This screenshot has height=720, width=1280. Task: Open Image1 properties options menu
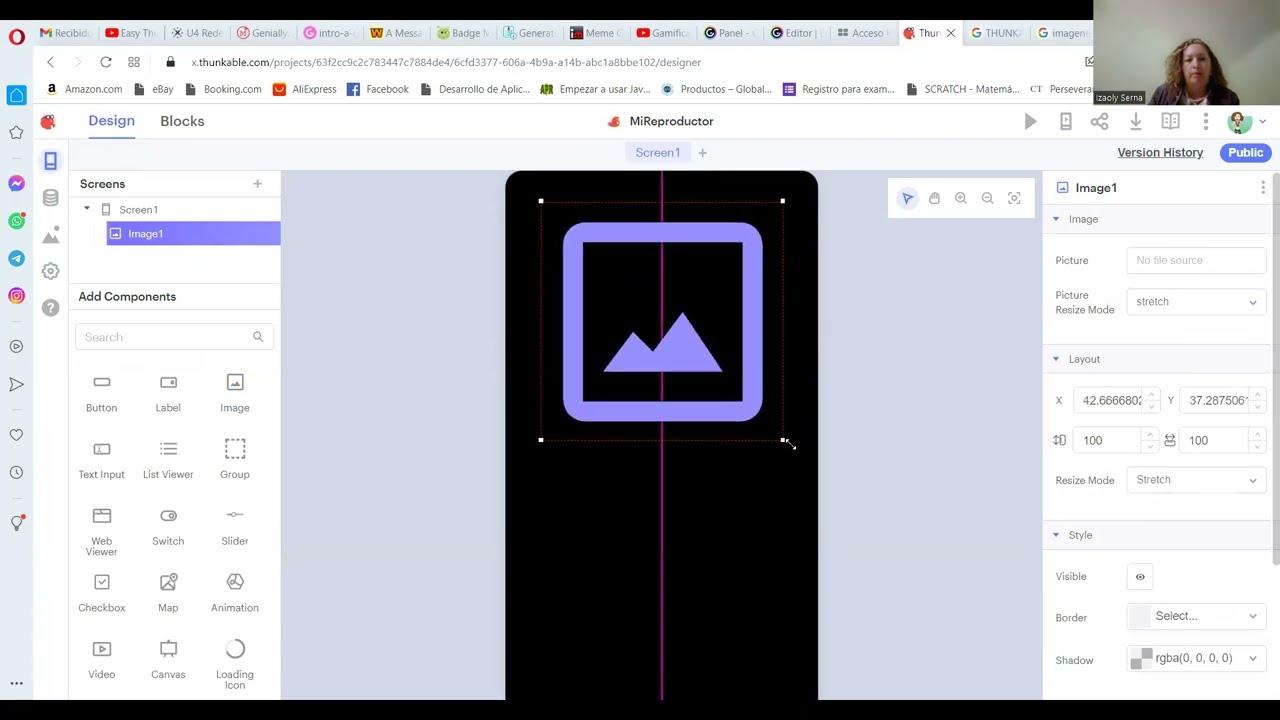tap(1262, 188)
